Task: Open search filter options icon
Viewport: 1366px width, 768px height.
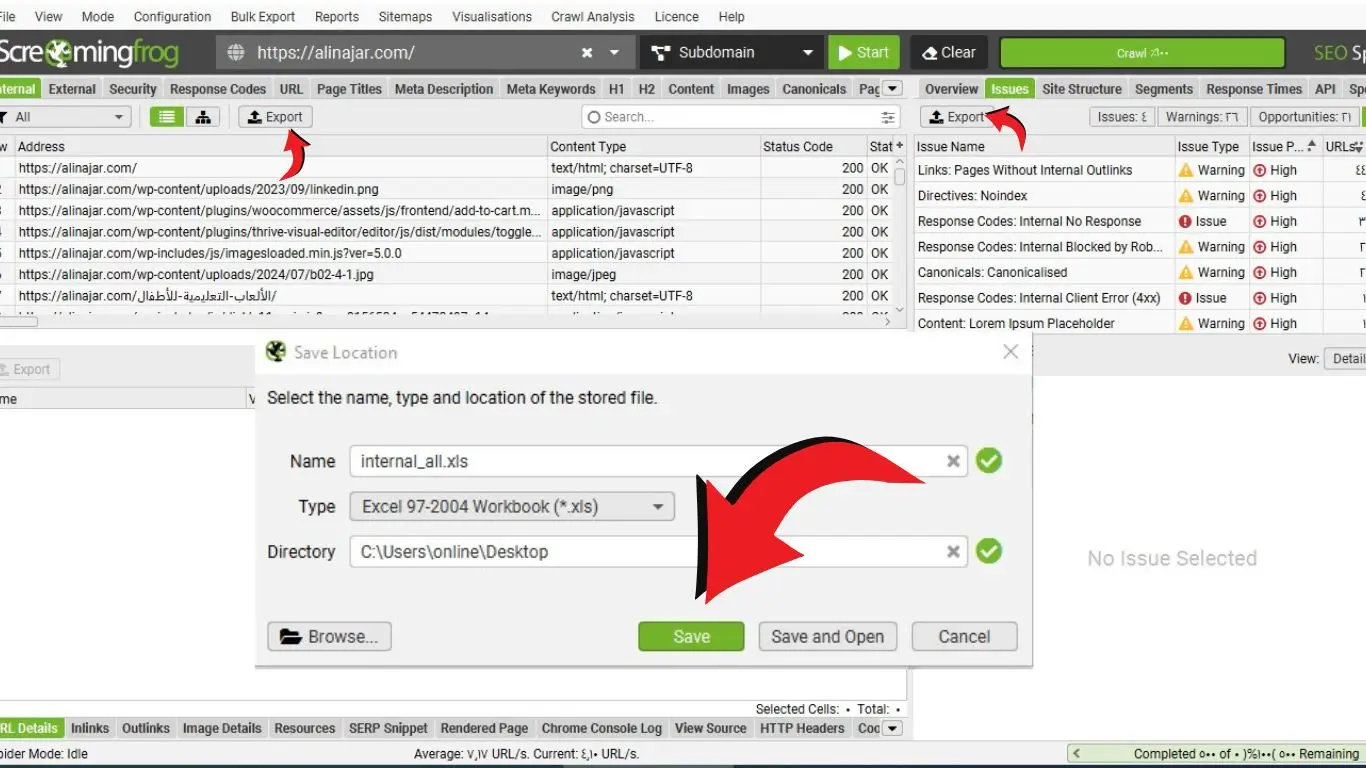Action: tap(887, 117)
